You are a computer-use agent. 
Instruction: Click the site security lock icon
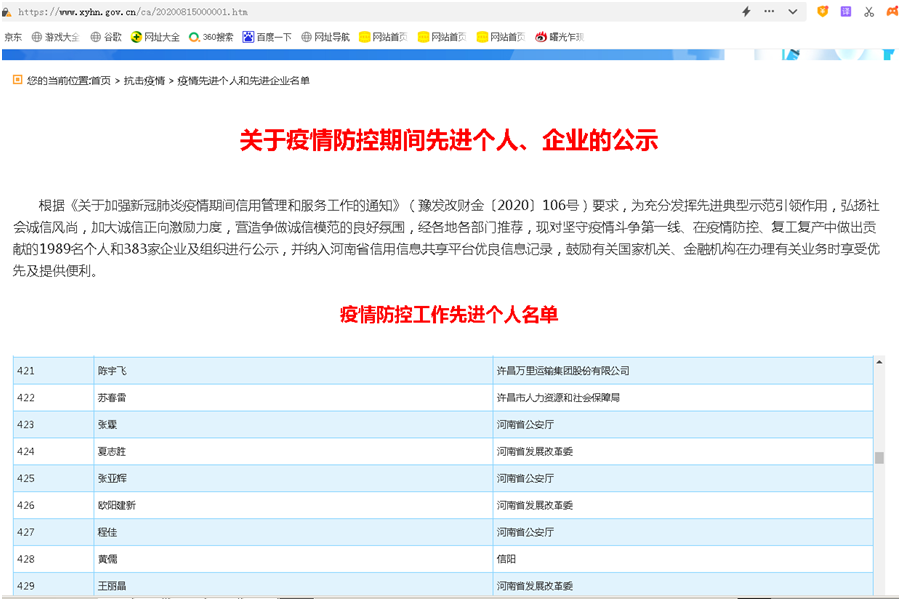pos(7,11)
